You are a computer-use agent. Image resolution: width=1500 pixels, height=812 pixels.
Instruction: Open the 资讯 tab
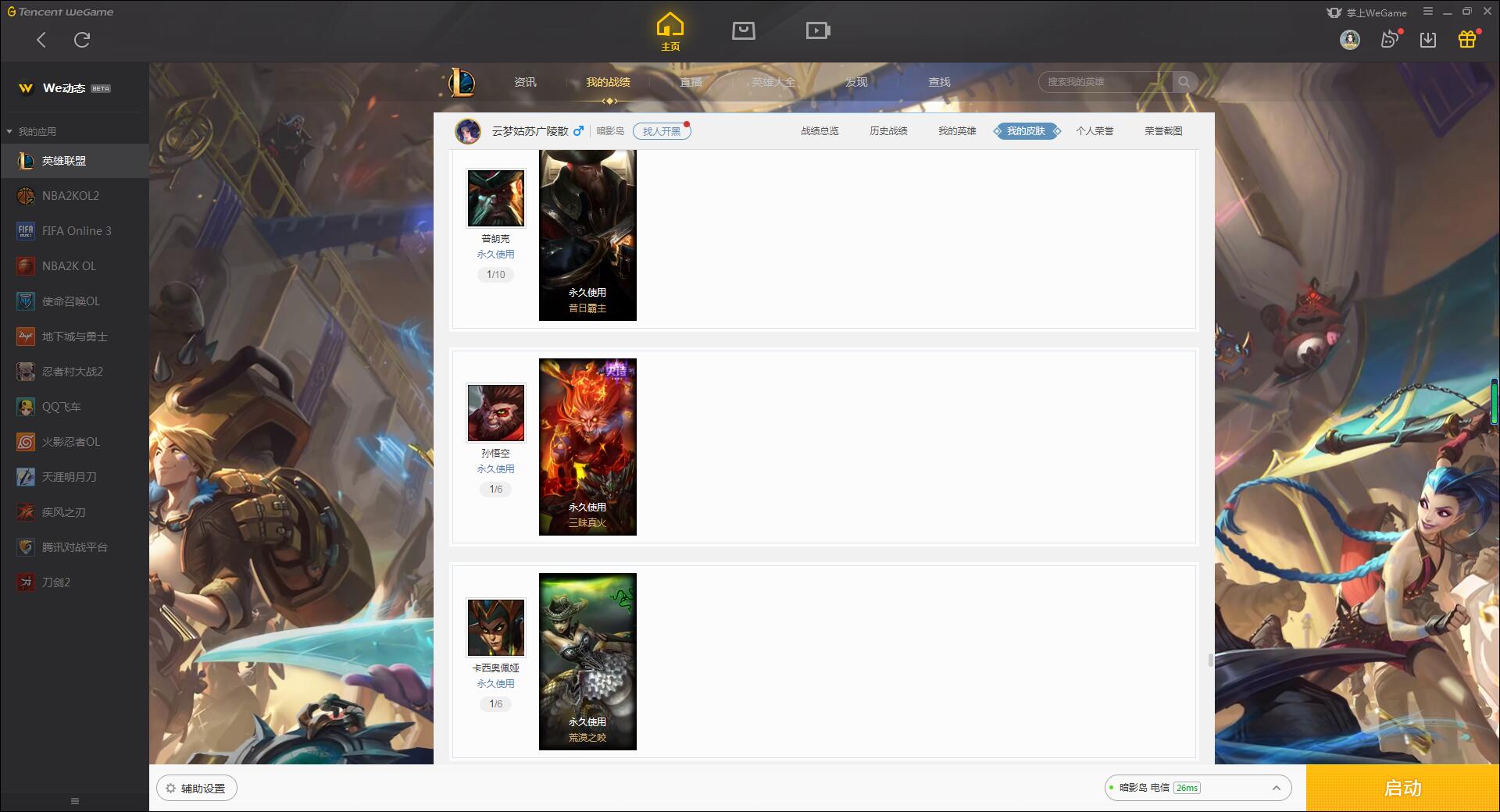[x=525, y=82]
